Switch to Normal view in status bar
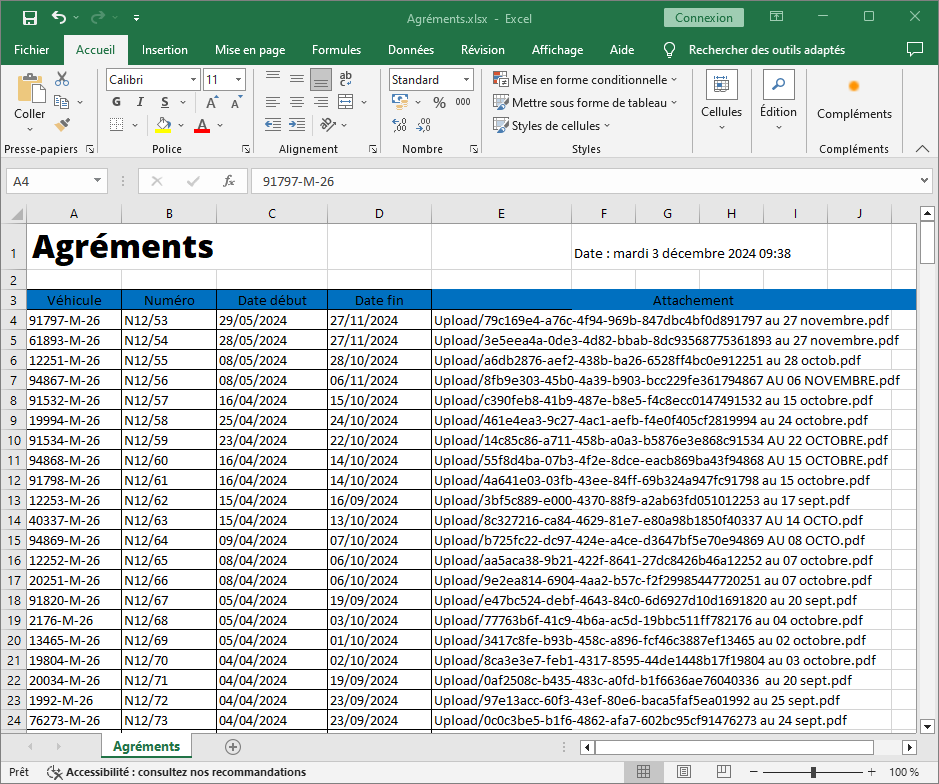This screenshot has width=939, height=784. tap(644, 771)
